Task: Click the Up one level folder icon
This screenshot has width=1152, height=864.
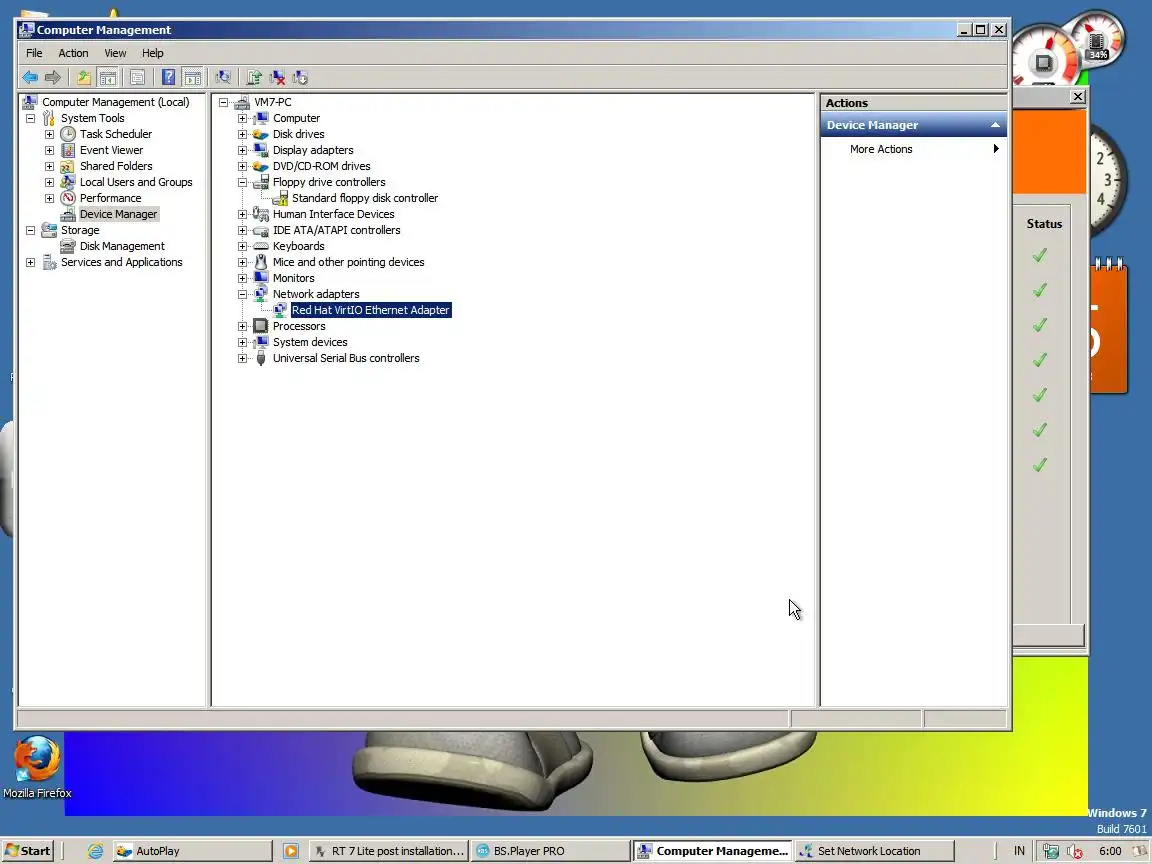Action: (x=84, y=77)
